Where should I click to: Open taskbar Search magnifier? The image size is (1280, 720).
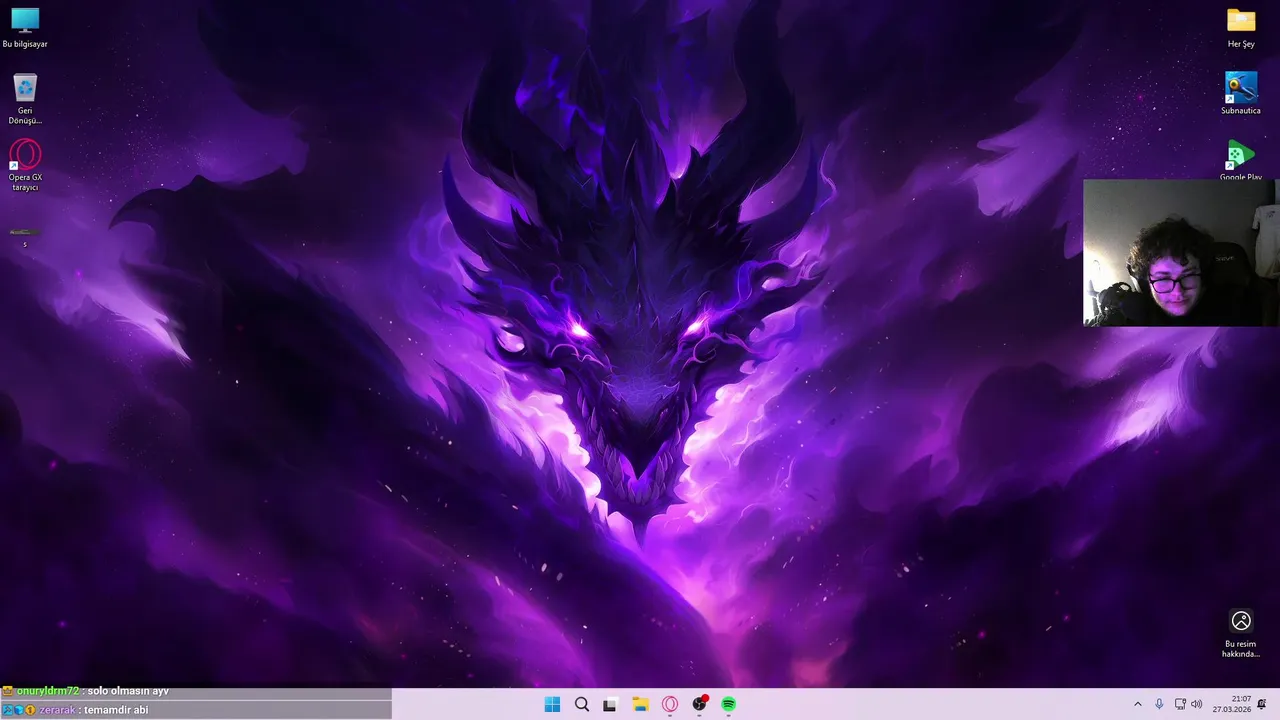tap(581, 704)
